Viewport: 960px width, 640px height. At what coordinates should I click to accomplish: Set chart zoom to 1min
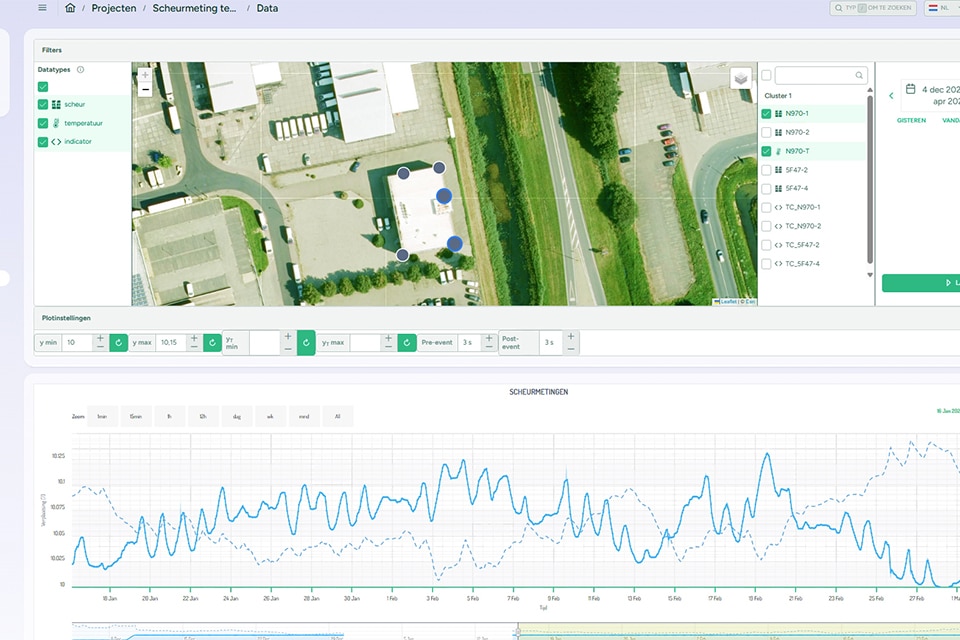coord(102,416)
